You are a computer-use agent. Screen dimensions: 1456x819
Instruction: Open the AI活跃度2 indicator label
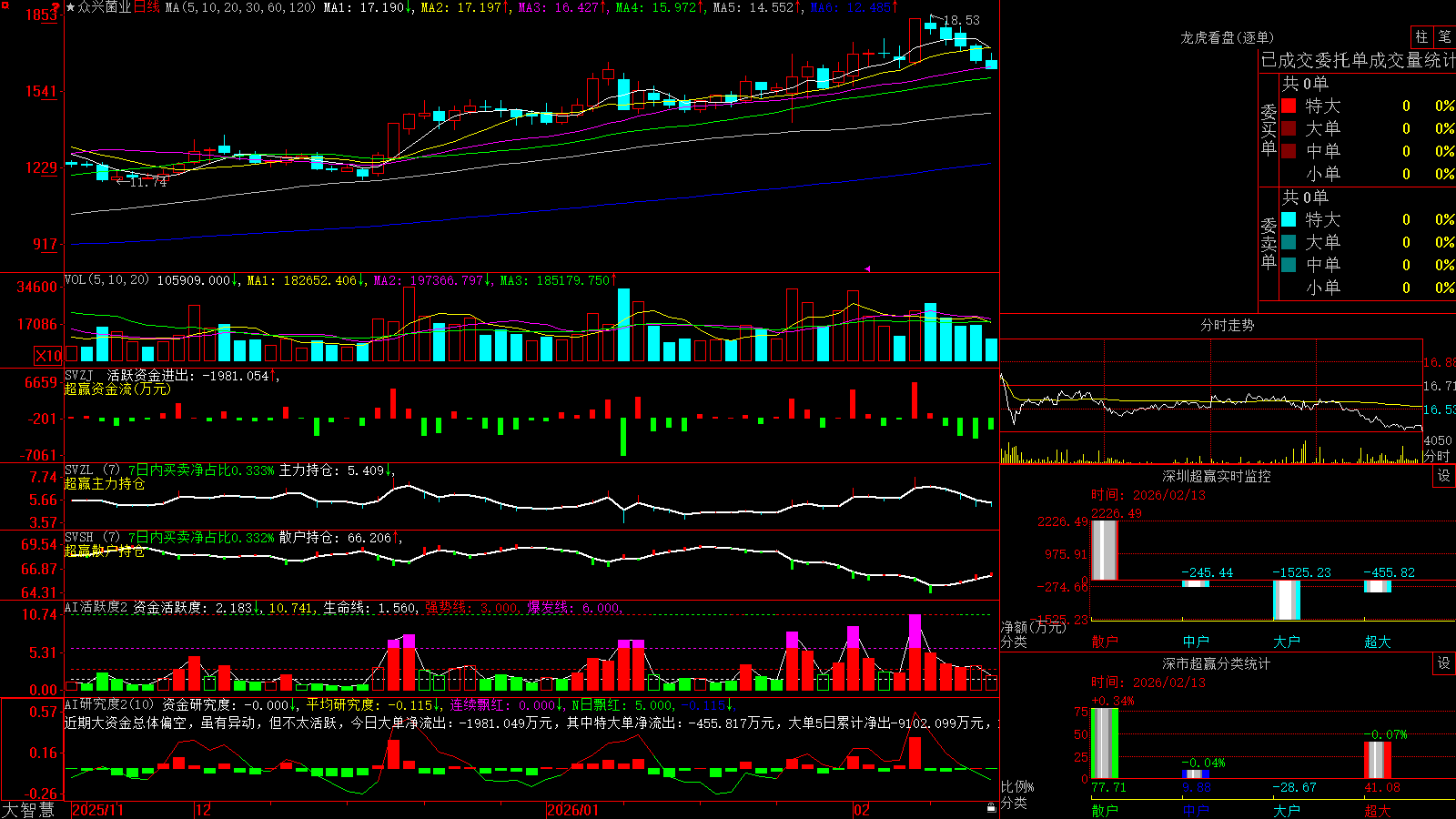click(96, 608)
